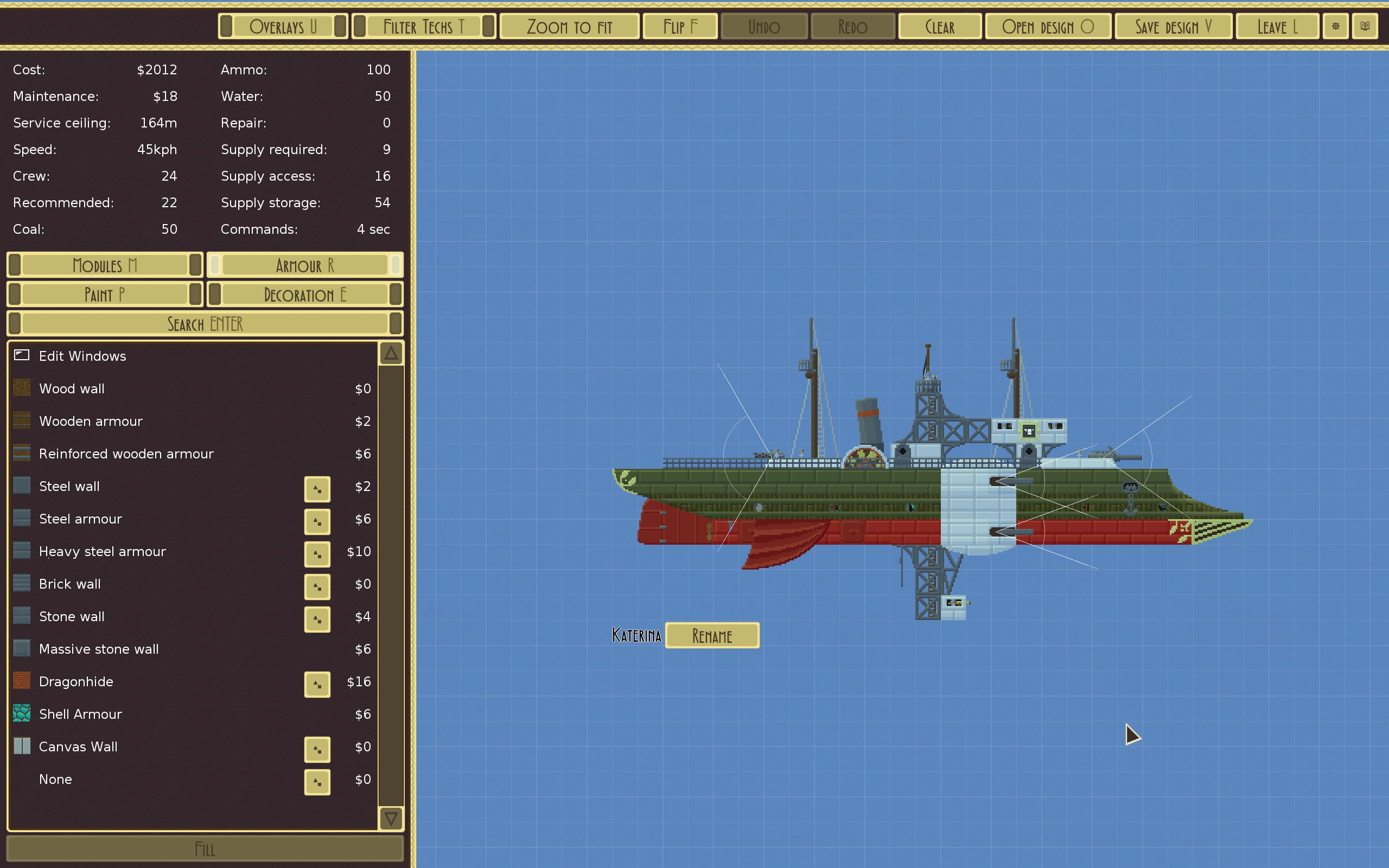Click the Supply storage value 54
The image size is (1389, 868).
(383, 203)
